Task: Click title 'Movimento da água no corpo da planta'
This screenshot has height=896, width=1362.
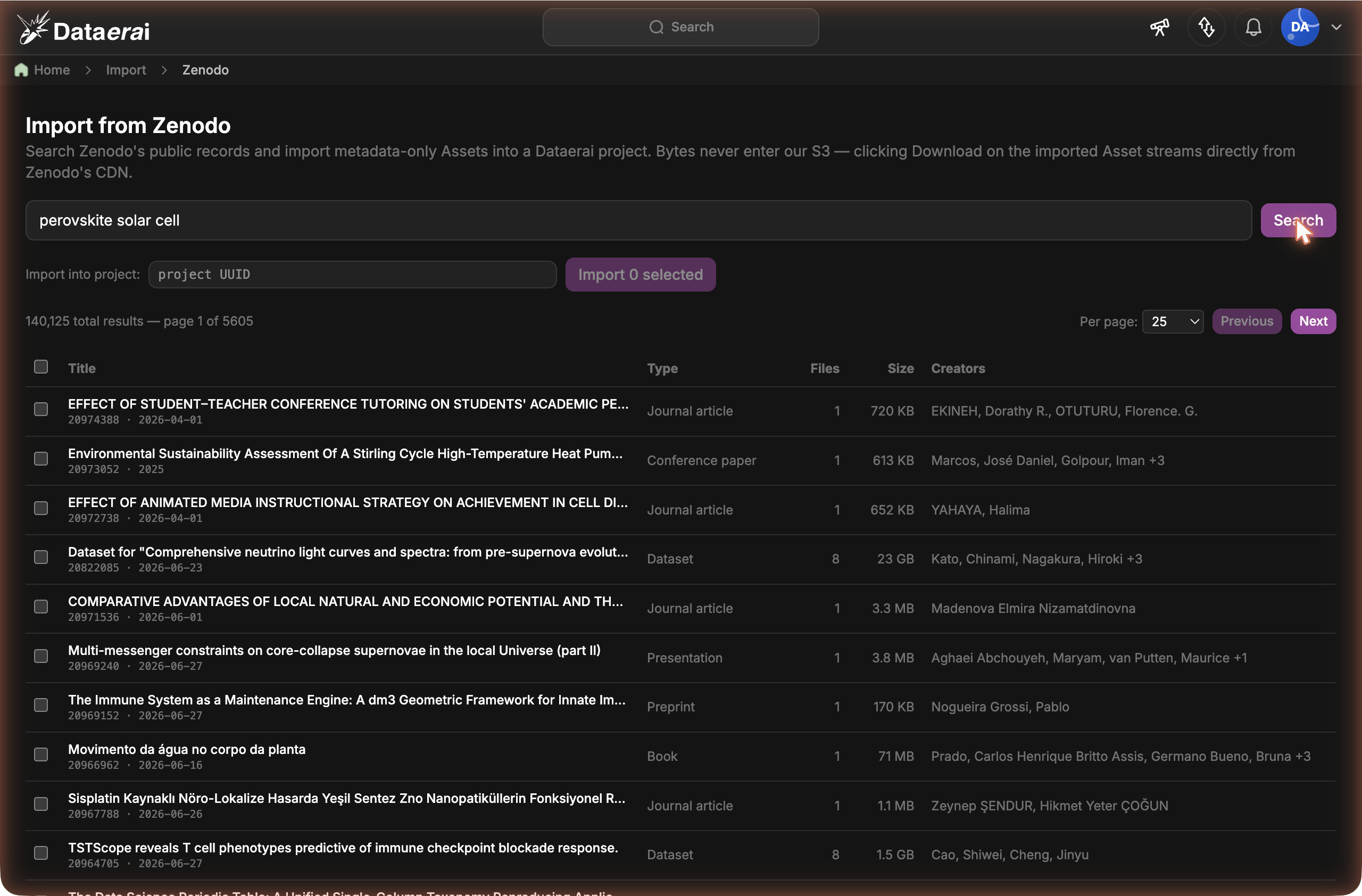Action: coord(187,750)
